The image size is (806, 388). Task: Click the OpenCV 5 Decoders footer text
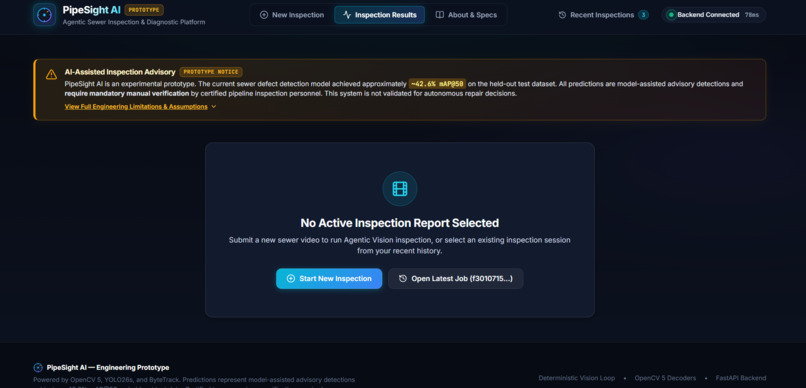coord(665,378)
